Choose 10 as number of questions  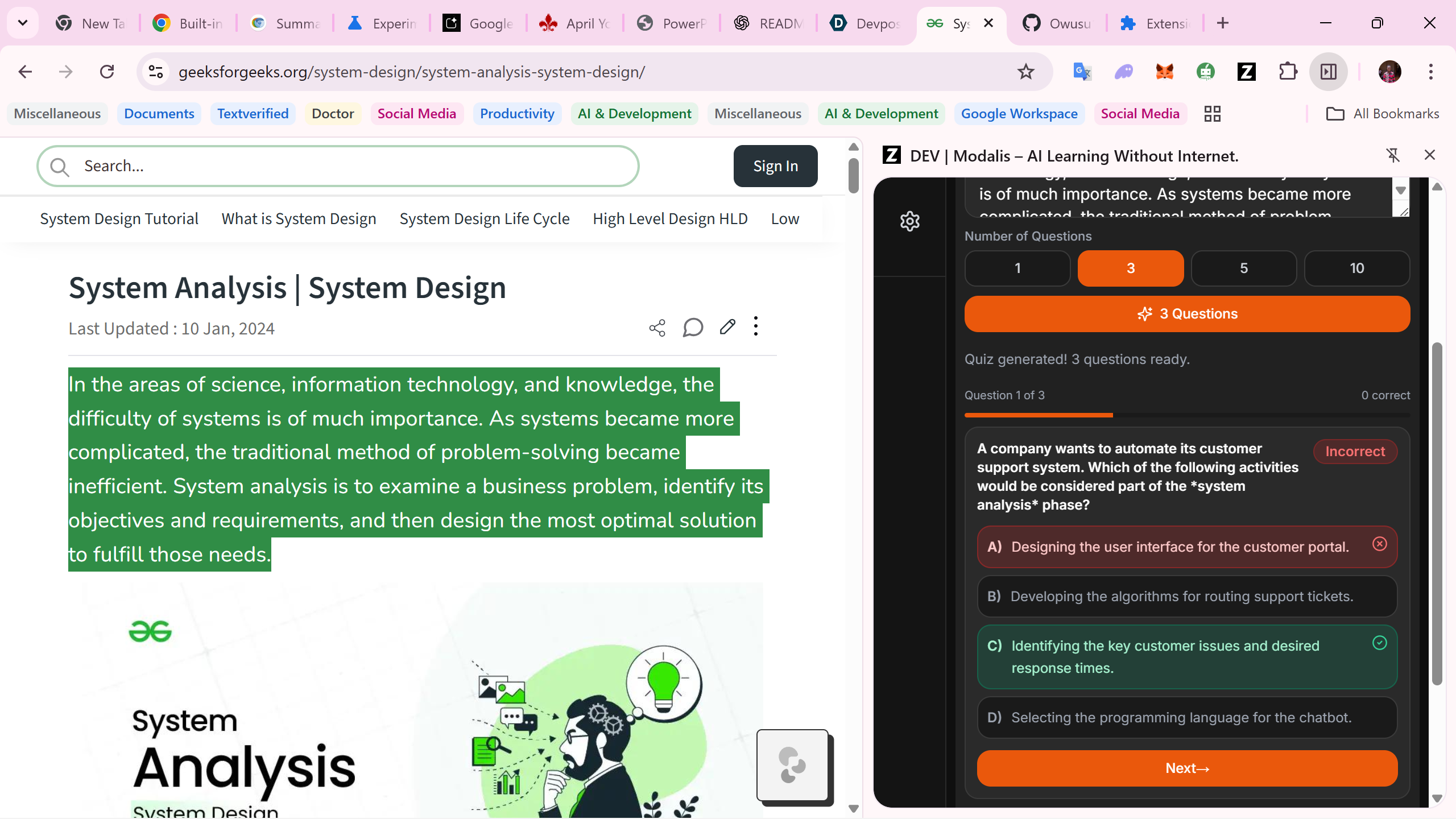pos(1356,268)
